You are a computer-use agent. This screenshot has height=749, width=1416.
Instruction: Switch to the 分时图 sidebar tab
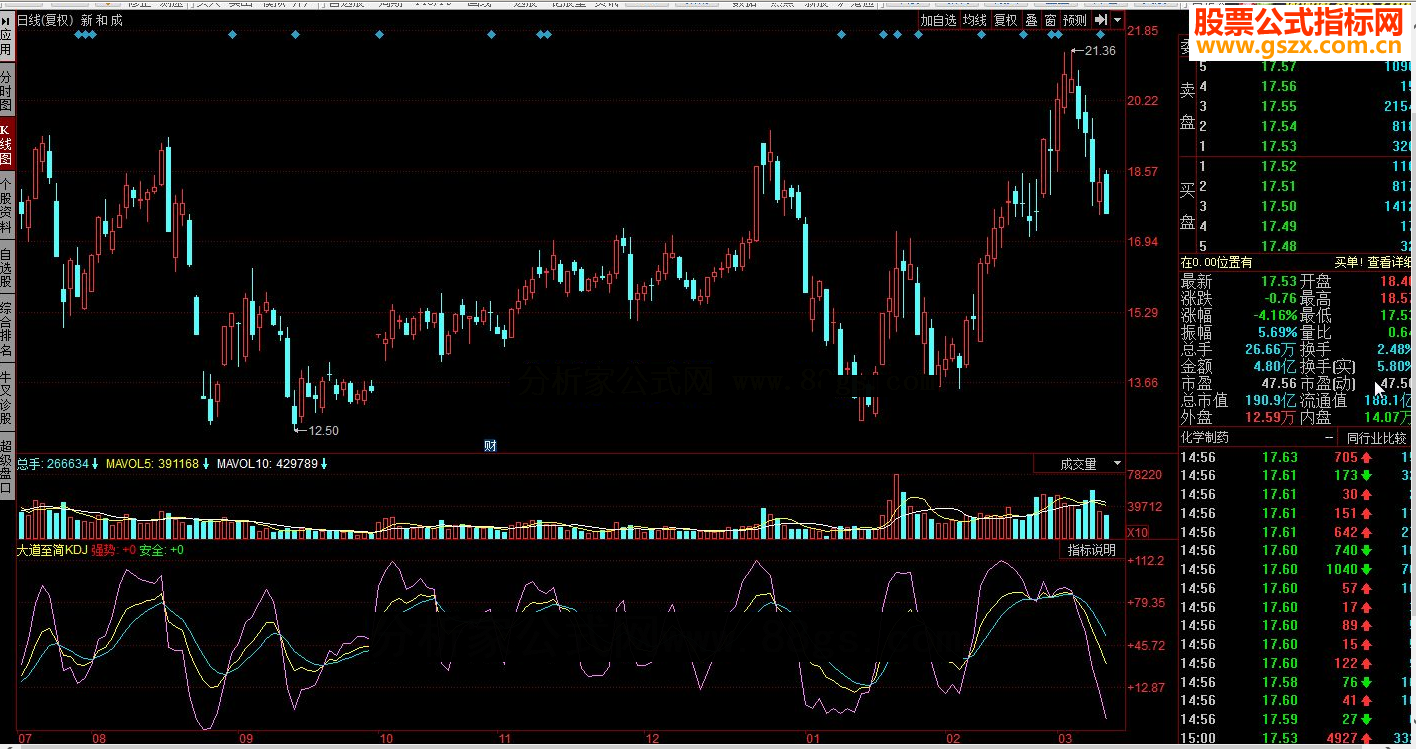[x=6, y=89]
